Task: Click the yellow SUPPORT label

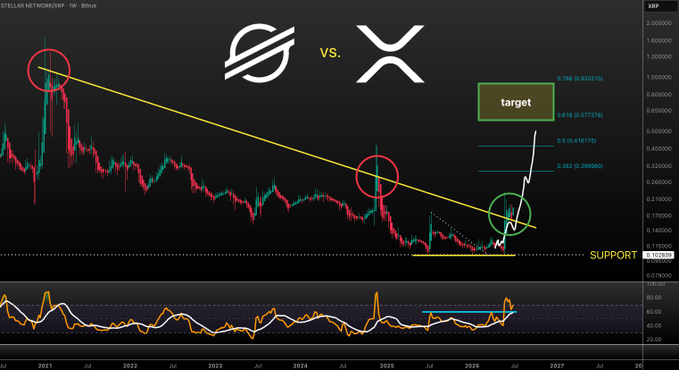Action: [613, 255]
